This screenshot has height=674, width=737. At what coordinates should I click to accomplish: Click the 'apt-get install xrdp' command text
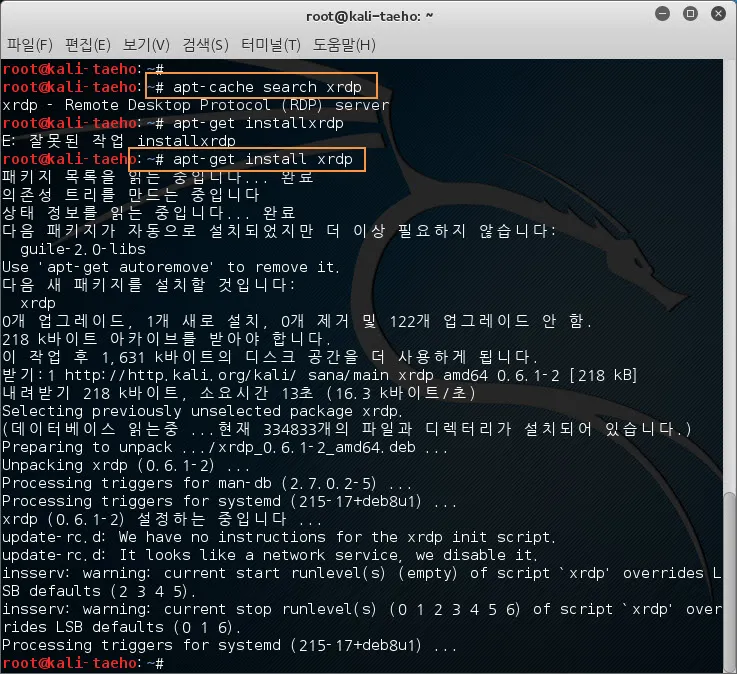click(263, 159)
